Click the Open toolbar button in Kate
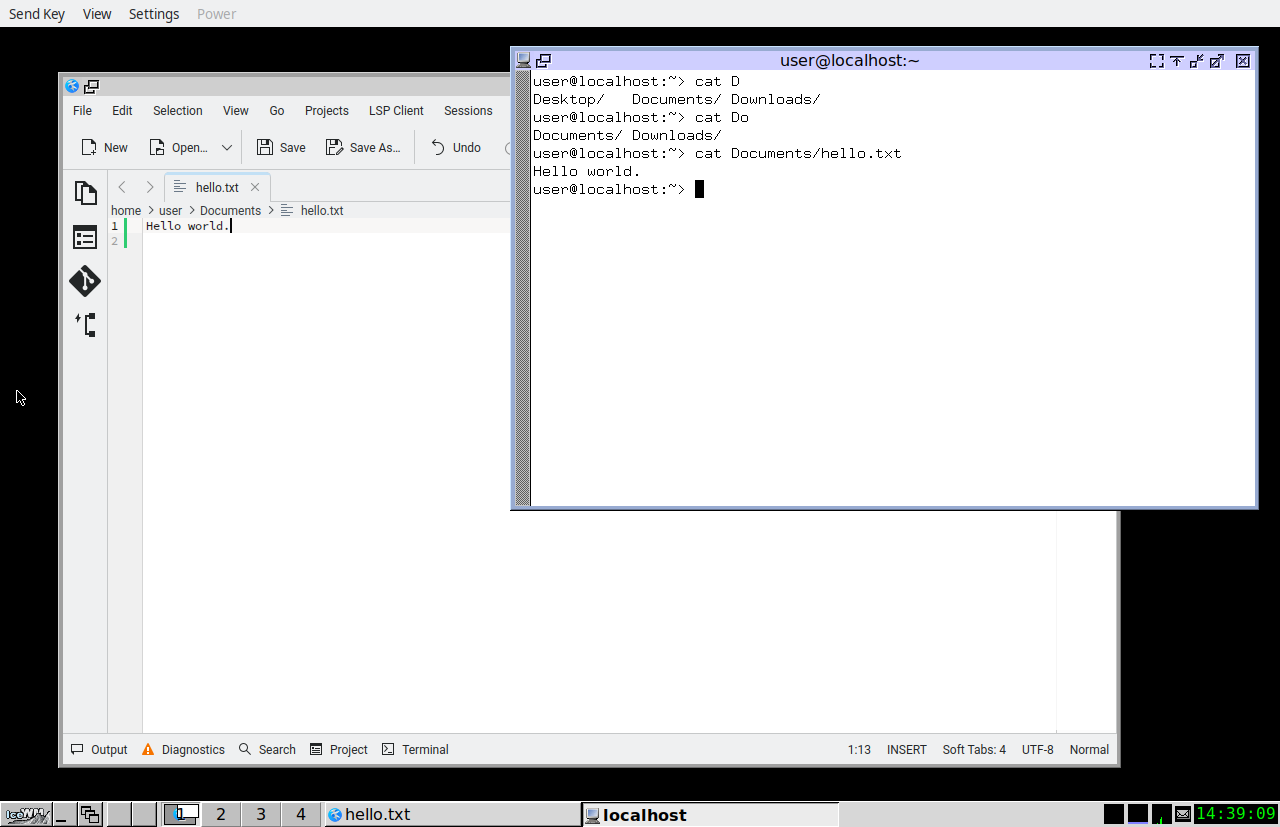This screenshot has height=827, width=1280. pyautogui.click(x=178, y=147)
